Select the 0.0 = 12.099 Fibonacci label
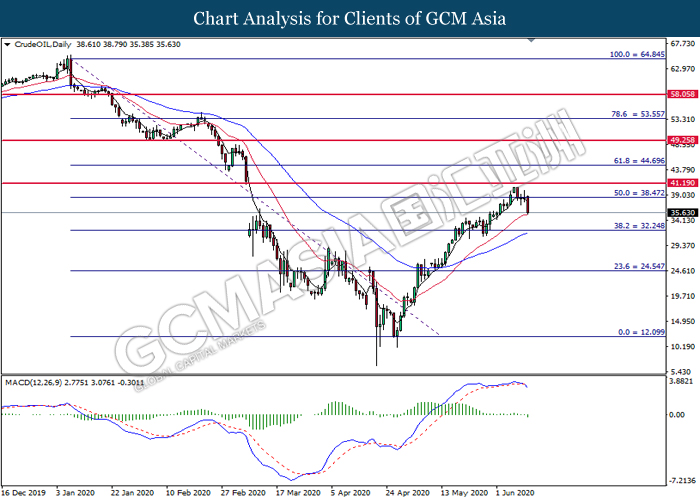Image resolution: width=700 pixels, height=500 pixels. 642,332
